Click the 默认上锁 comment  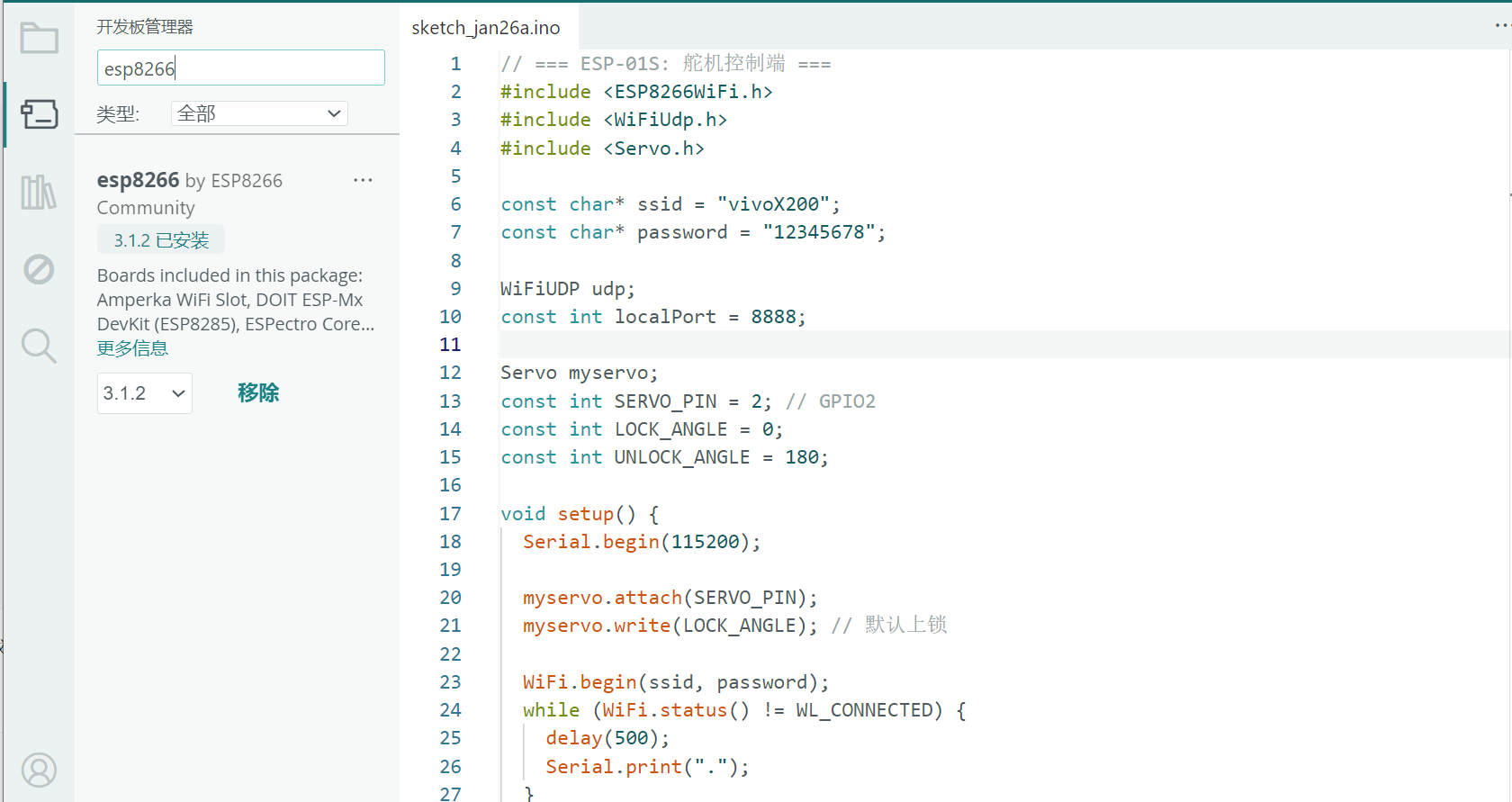pyautogui.click(x=906, y=625)
